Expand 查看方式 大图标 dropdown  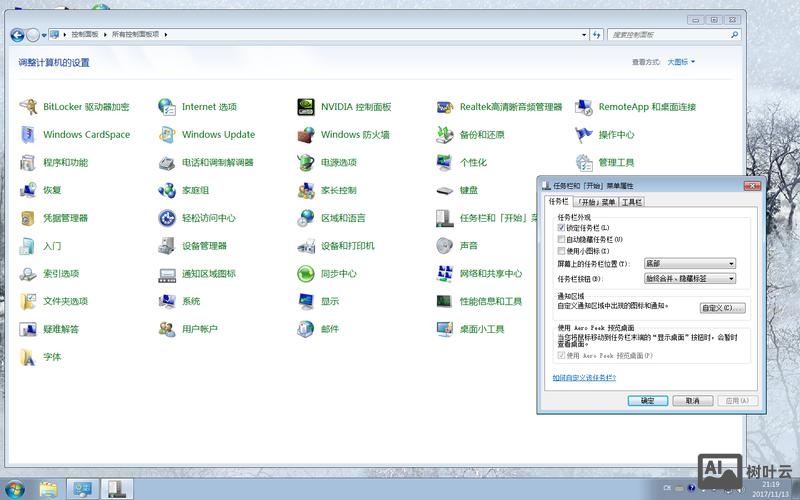click(x=681, y=62)
